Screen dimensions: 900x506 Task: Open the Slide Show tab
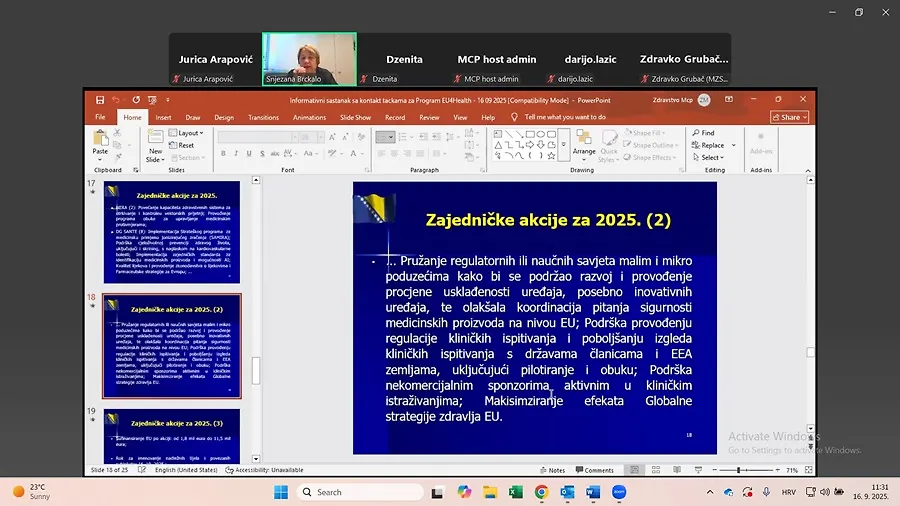[355, 117]
